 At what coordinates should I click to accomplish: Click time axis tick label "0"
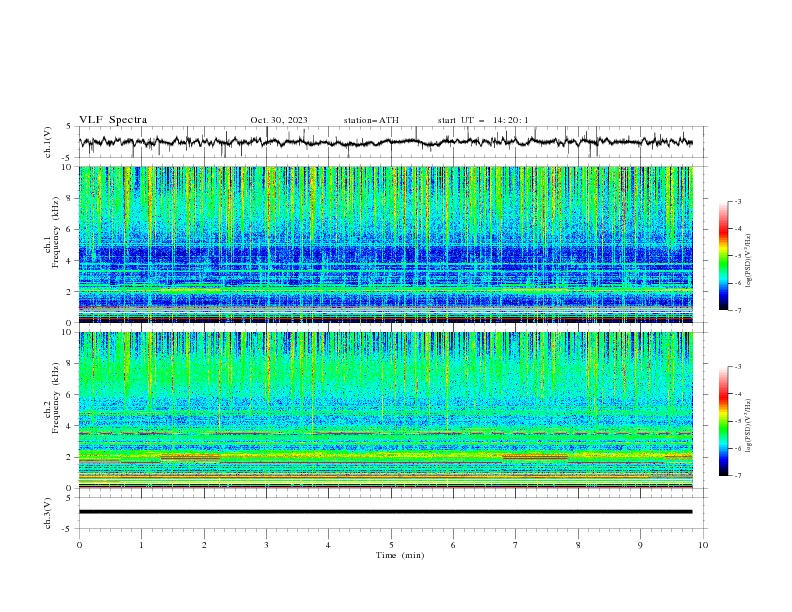coord(79,545)
